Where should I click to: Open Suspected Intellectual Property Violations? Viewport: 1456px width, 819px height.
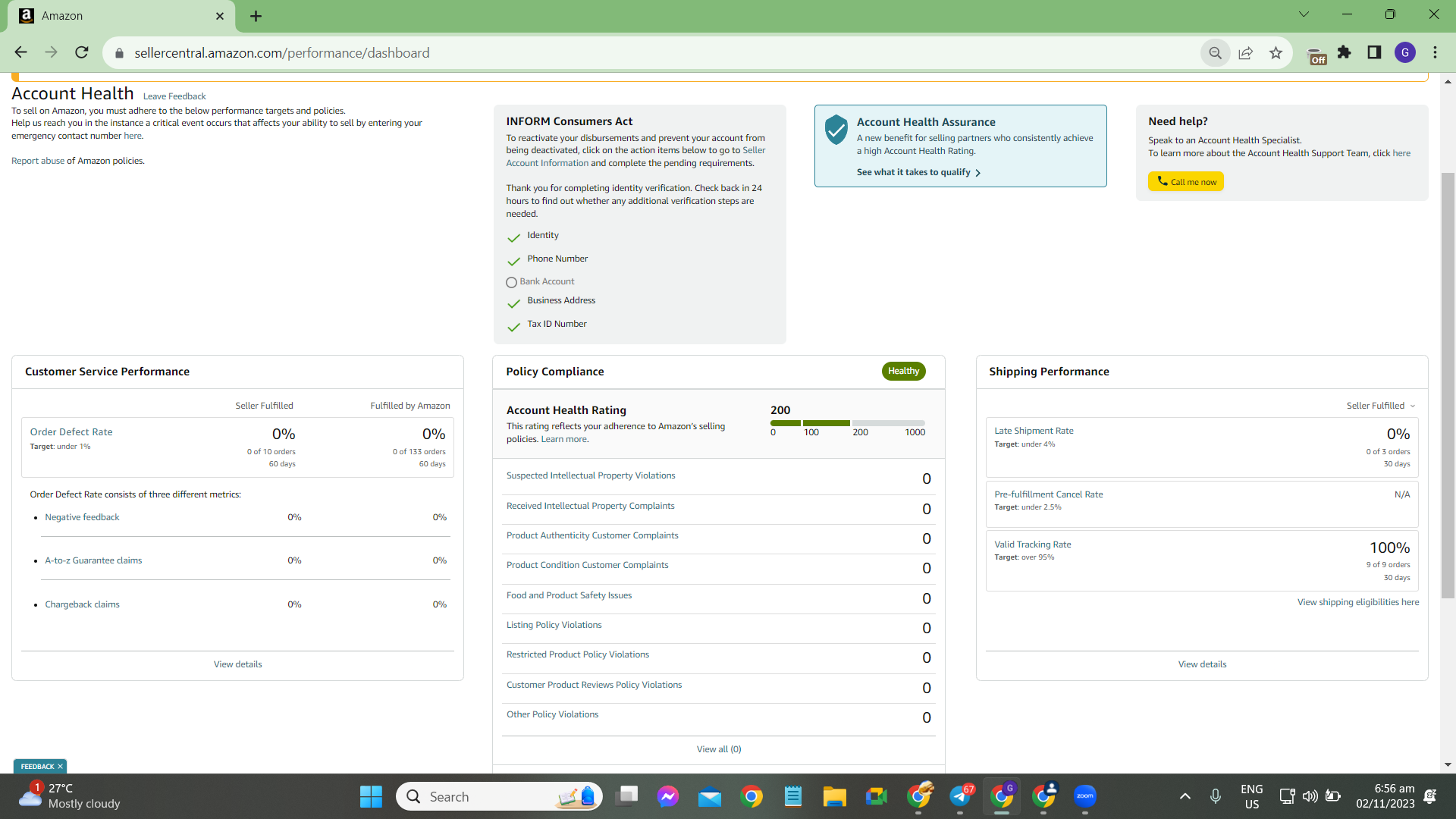pos(591,475)
